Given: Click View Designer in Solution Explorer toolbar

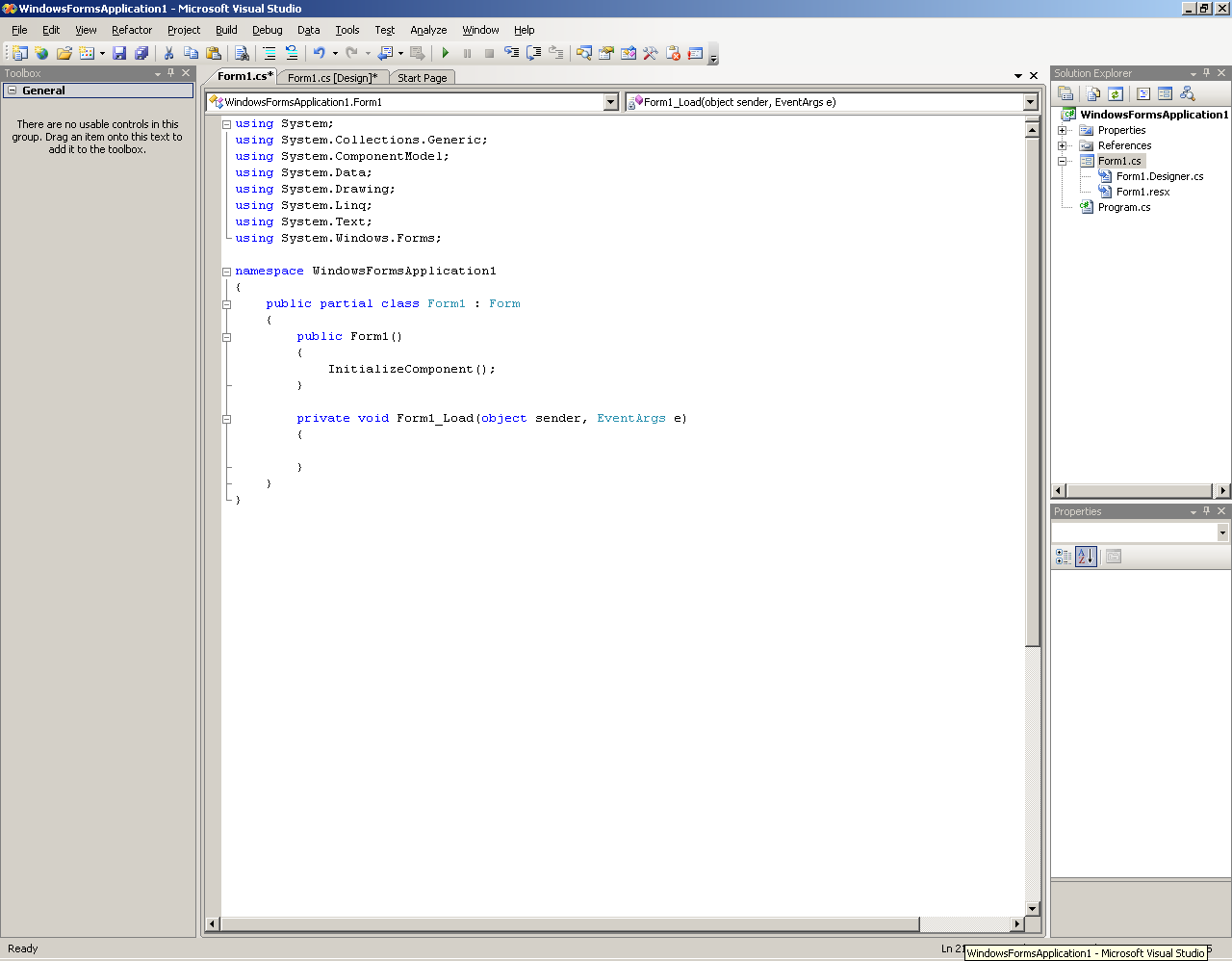Looking at the screenshot, I should pyautogui.click(x=1165, y=93).
